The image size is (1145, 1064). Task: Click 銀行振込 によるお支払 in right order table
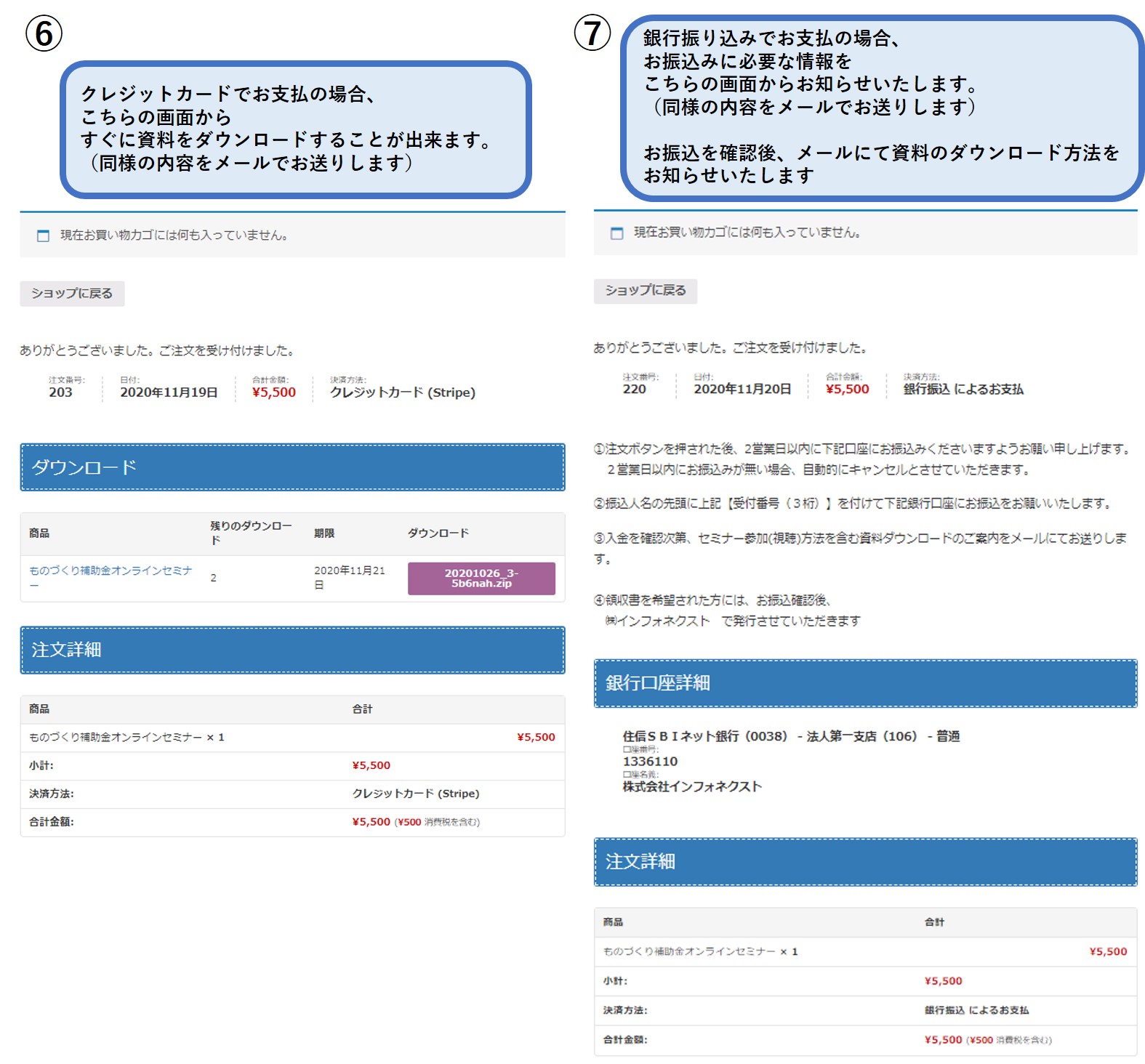click(x=976, y=1010)
